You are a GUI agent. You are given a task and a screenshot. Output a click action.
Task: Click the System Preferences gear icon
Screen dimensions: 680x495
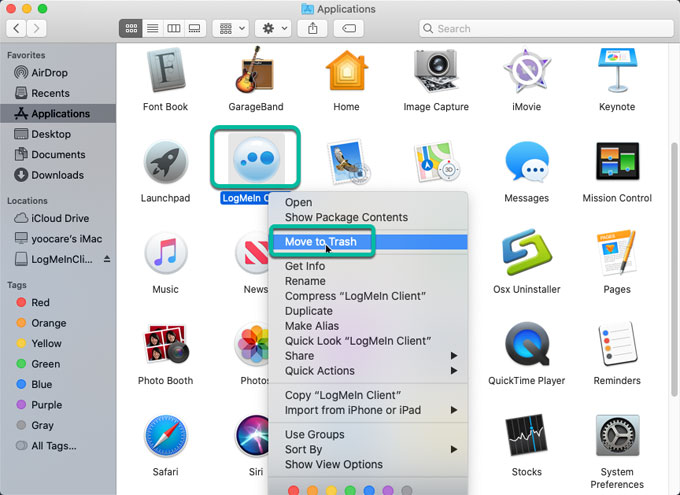point(617,436)
